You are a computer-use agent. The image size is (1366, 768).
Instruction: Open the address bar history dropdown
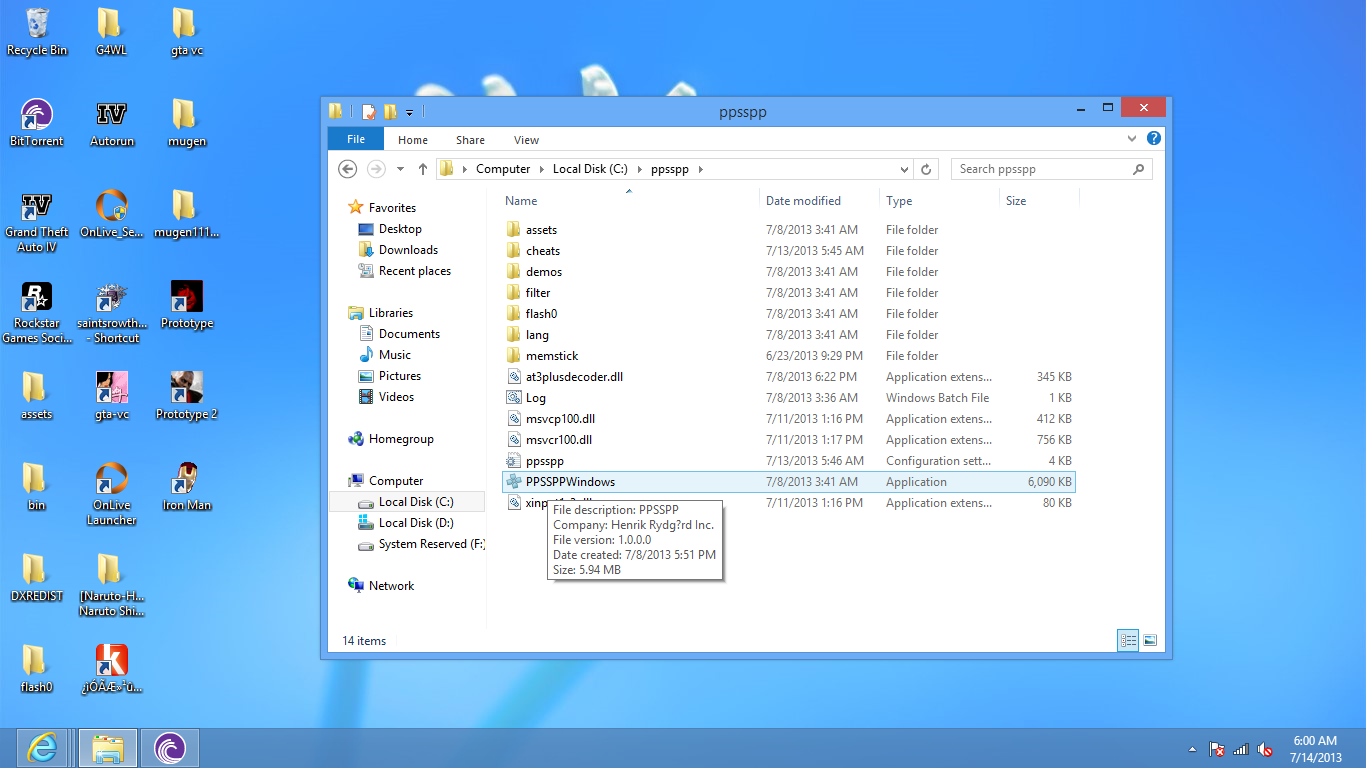[x=904, y=169]
